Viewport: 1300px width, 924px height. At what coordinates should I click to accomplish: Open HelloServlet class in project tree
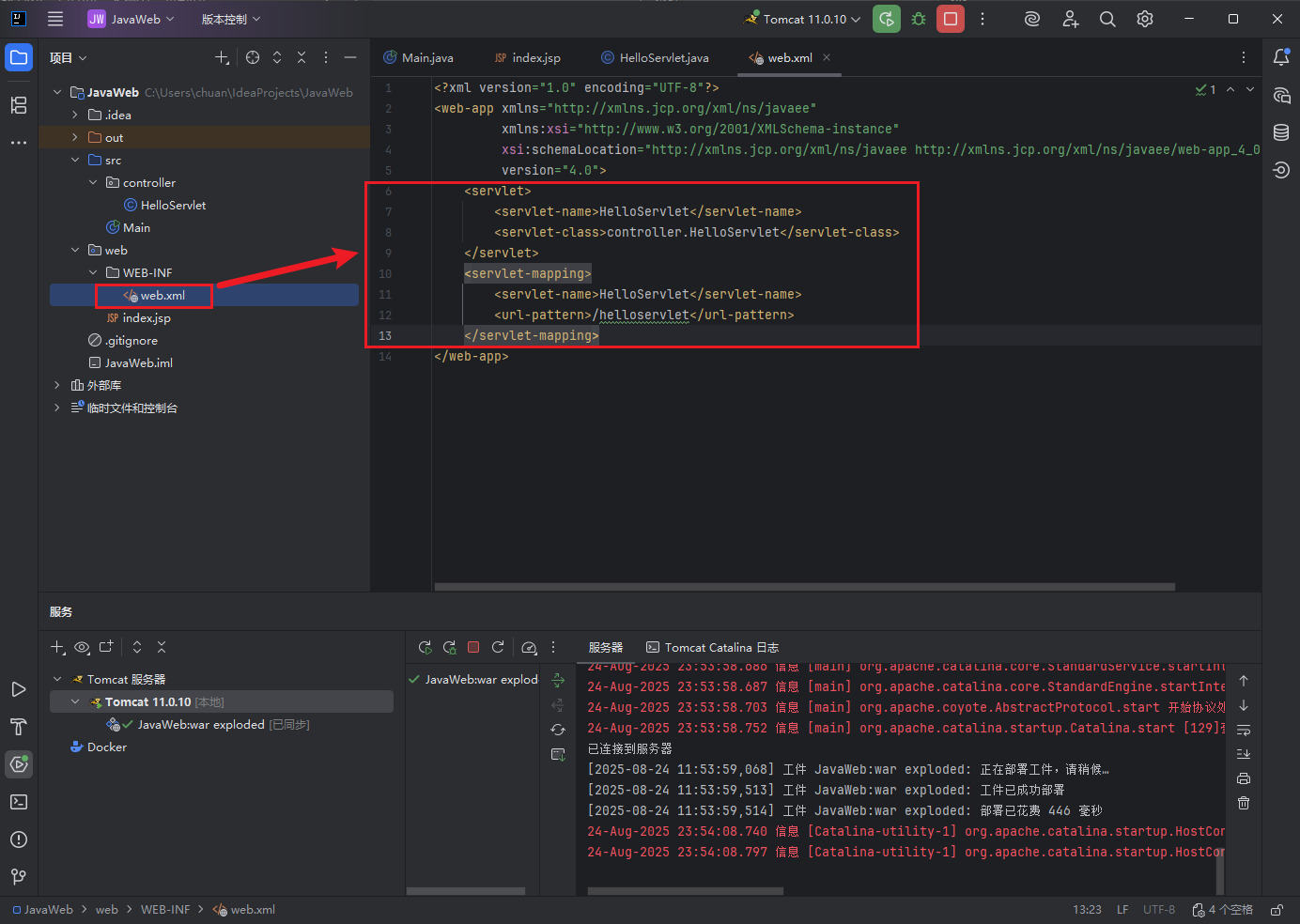(164, 205)
